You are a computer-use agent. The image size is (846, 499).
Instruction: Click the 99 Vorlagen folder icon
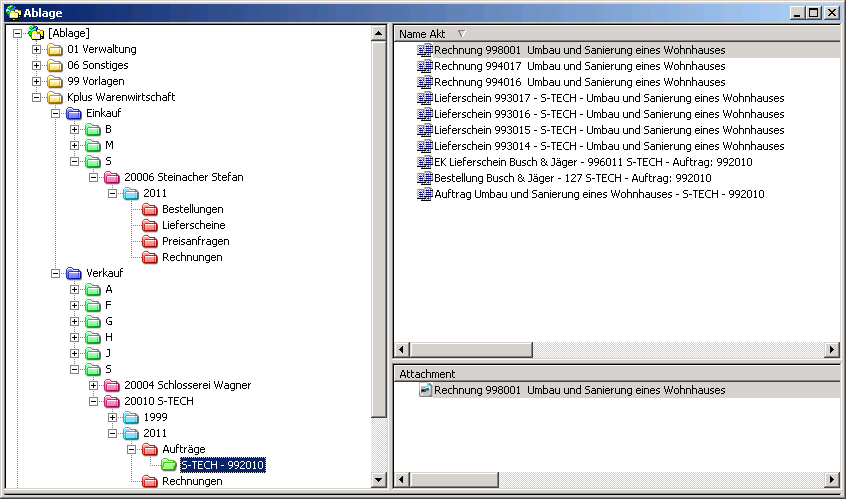(54, 81)
